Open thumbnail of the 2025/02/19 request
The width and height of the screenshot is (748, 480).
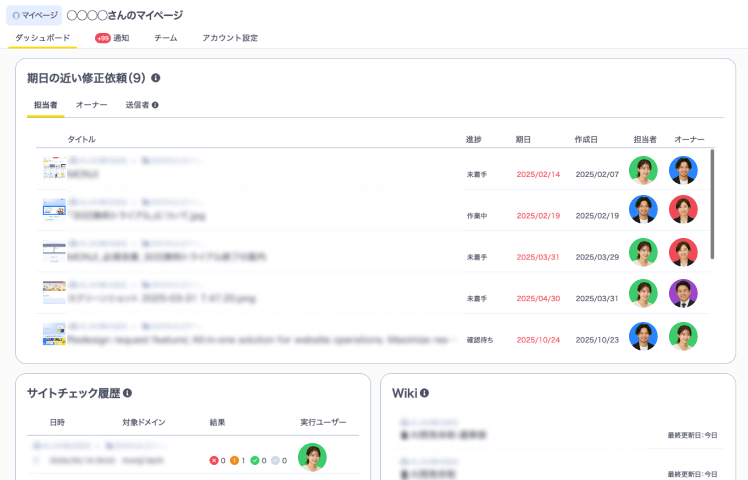click(54, 209)
